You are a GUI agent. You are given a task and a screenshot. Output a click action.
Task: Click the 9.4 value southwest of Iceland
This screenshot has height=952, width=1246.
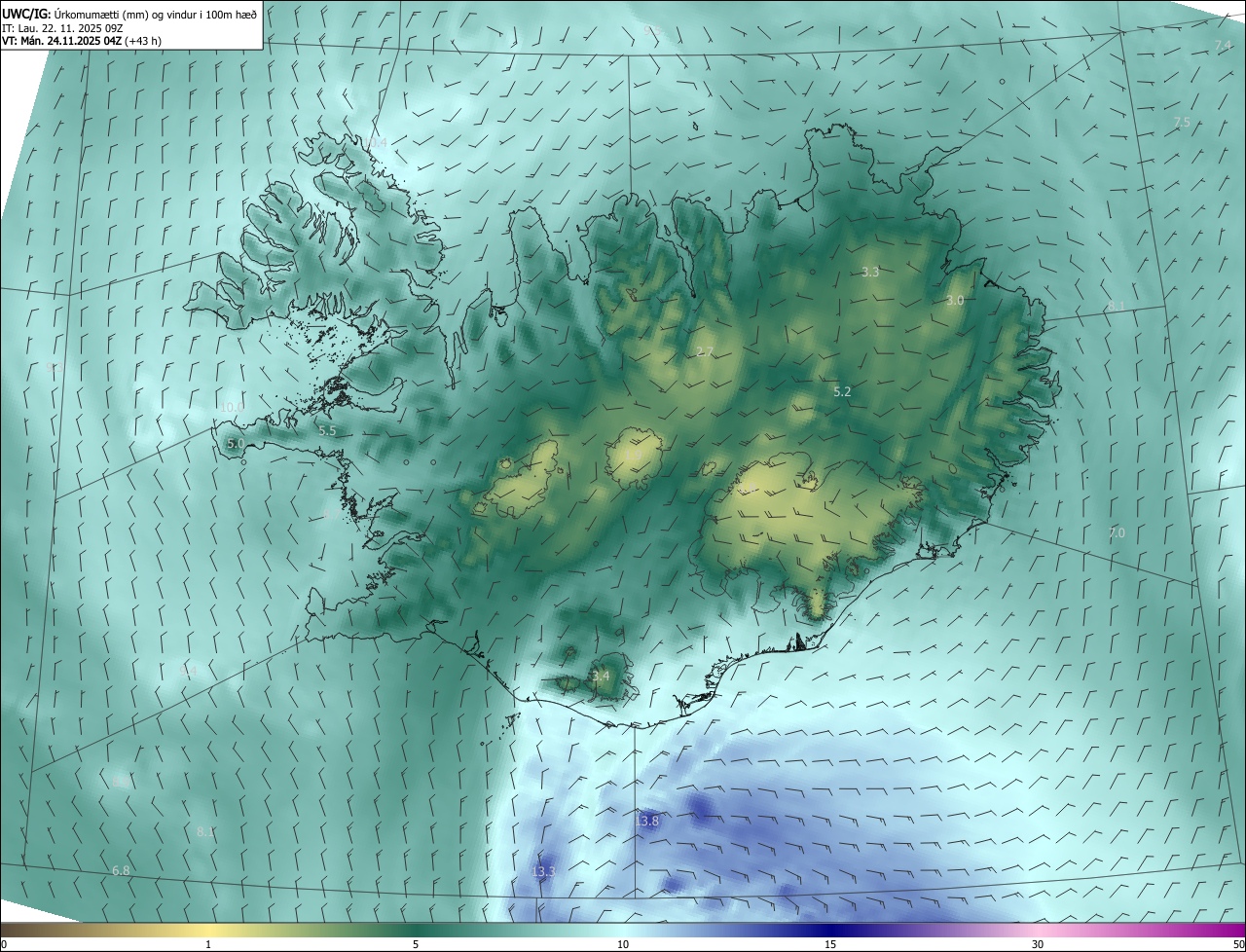pyautogui.click(x=188, y=671)
